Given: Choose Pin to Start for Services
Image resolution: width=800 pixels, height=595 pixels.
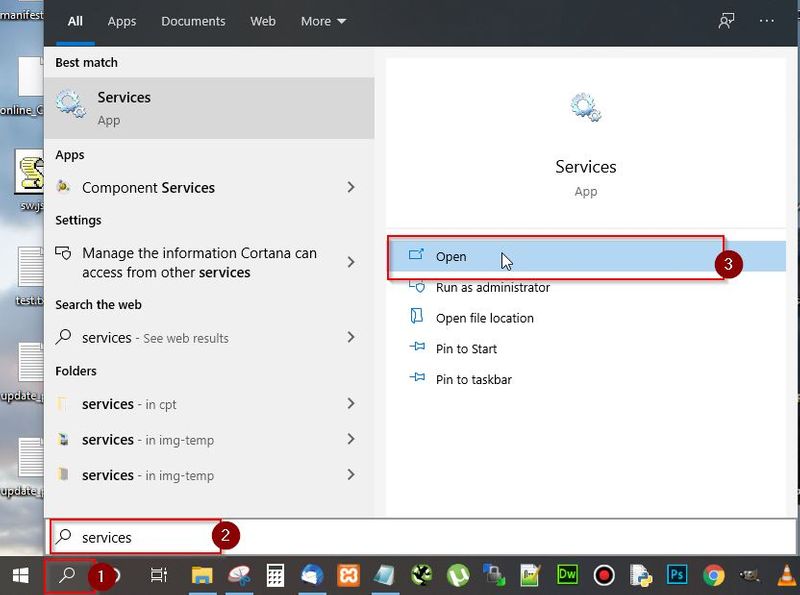Looking at the screenshot, I should click(586, 349).
